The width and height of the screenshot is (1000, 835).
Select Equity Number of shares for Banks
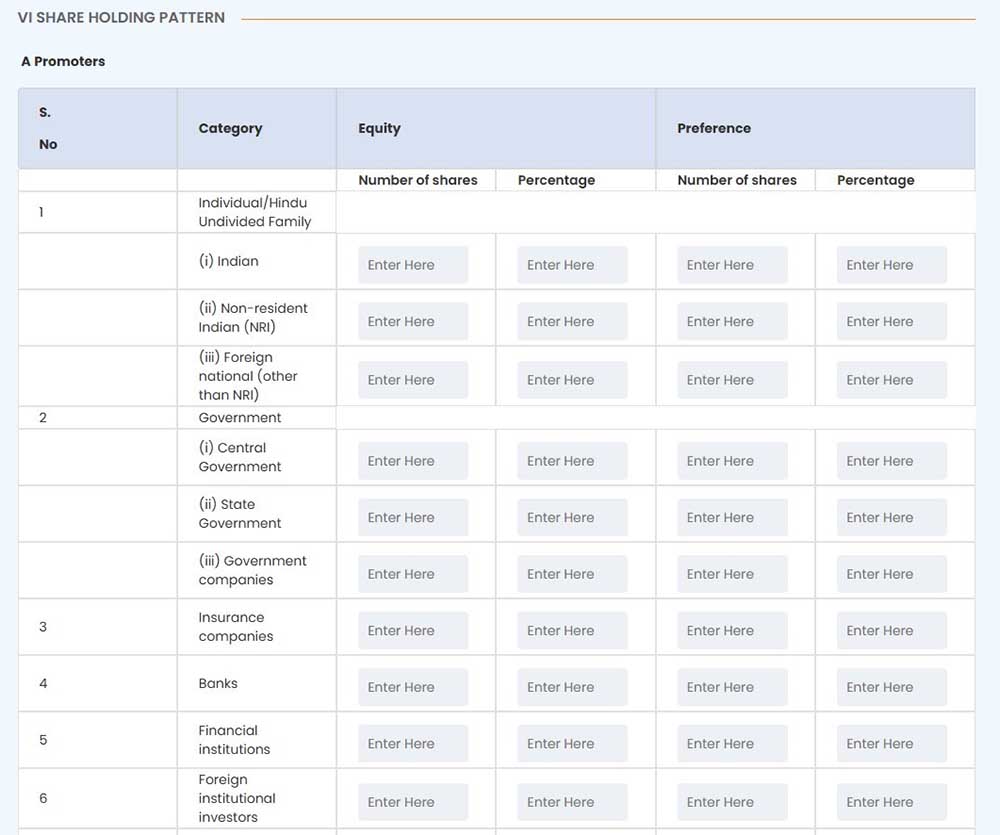point(413,687)
